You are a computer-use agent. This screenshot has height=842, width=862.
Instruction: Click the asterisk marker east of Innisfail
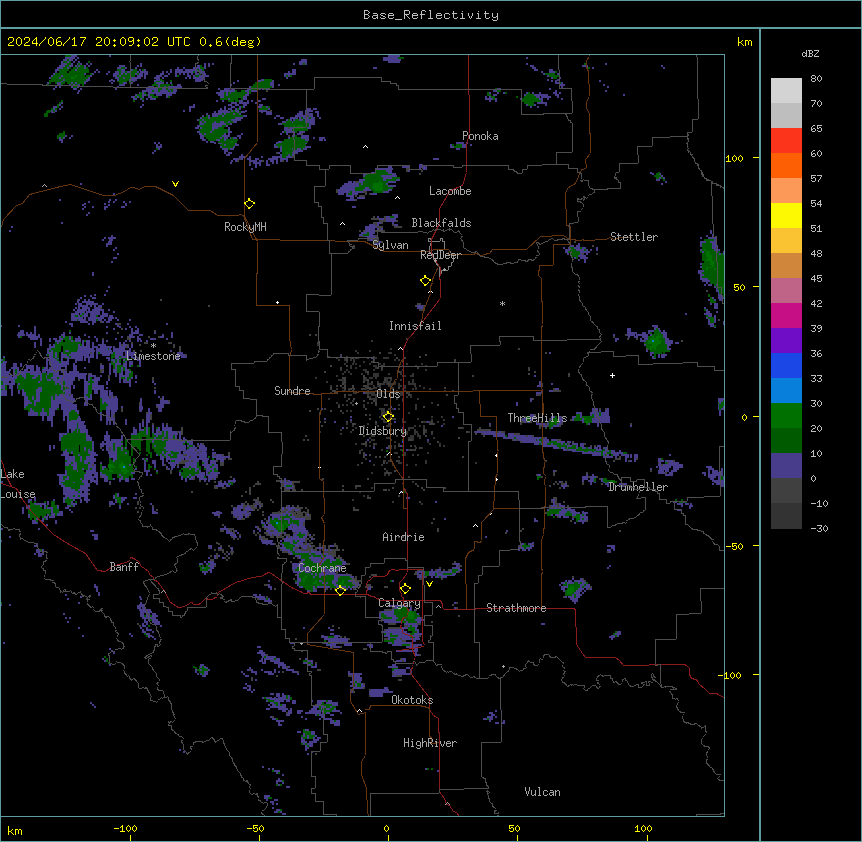(x=502, y=303)
